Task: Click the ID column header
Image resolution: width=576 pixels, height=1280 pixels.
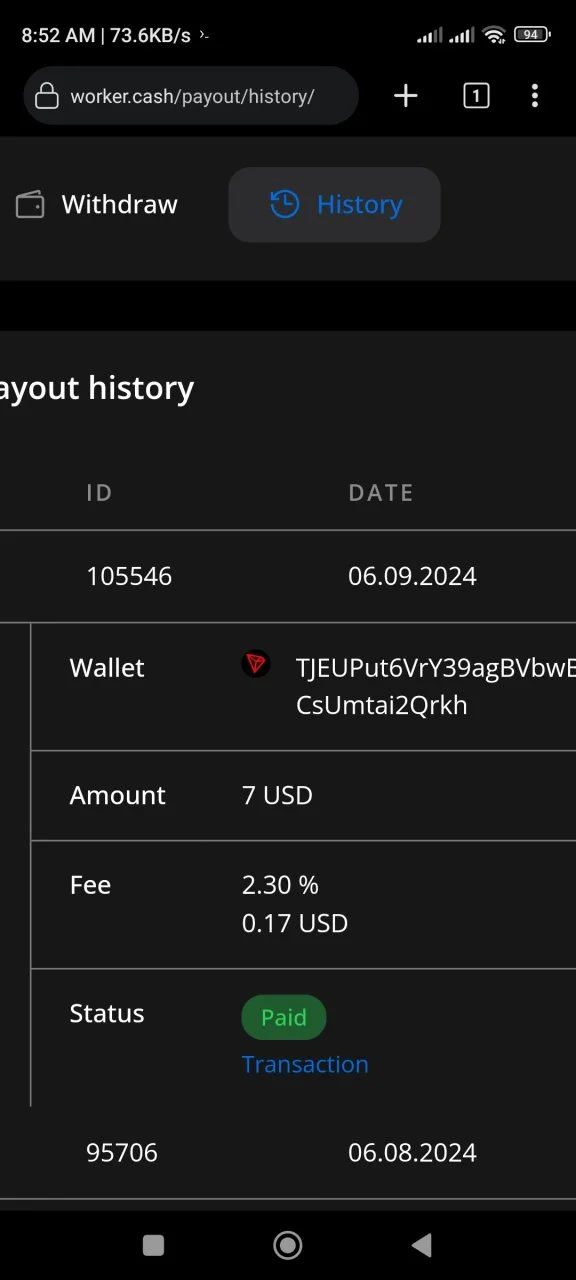Action: 99,492
